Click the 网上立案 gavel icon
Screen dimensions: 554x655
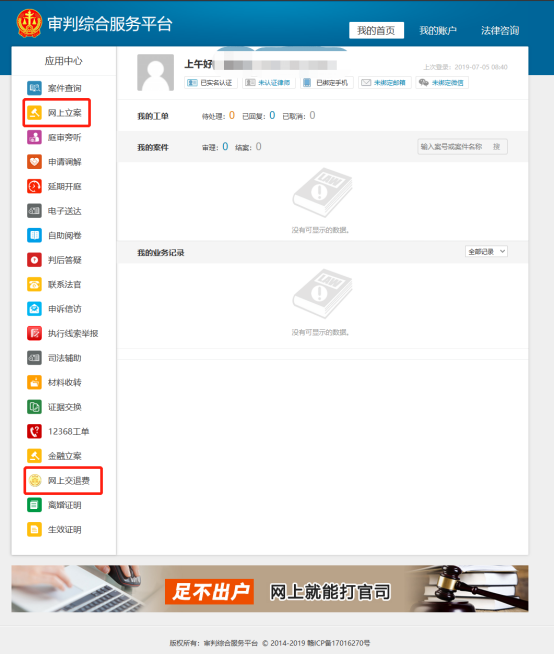pyautogui.click(x=34, y=113)
